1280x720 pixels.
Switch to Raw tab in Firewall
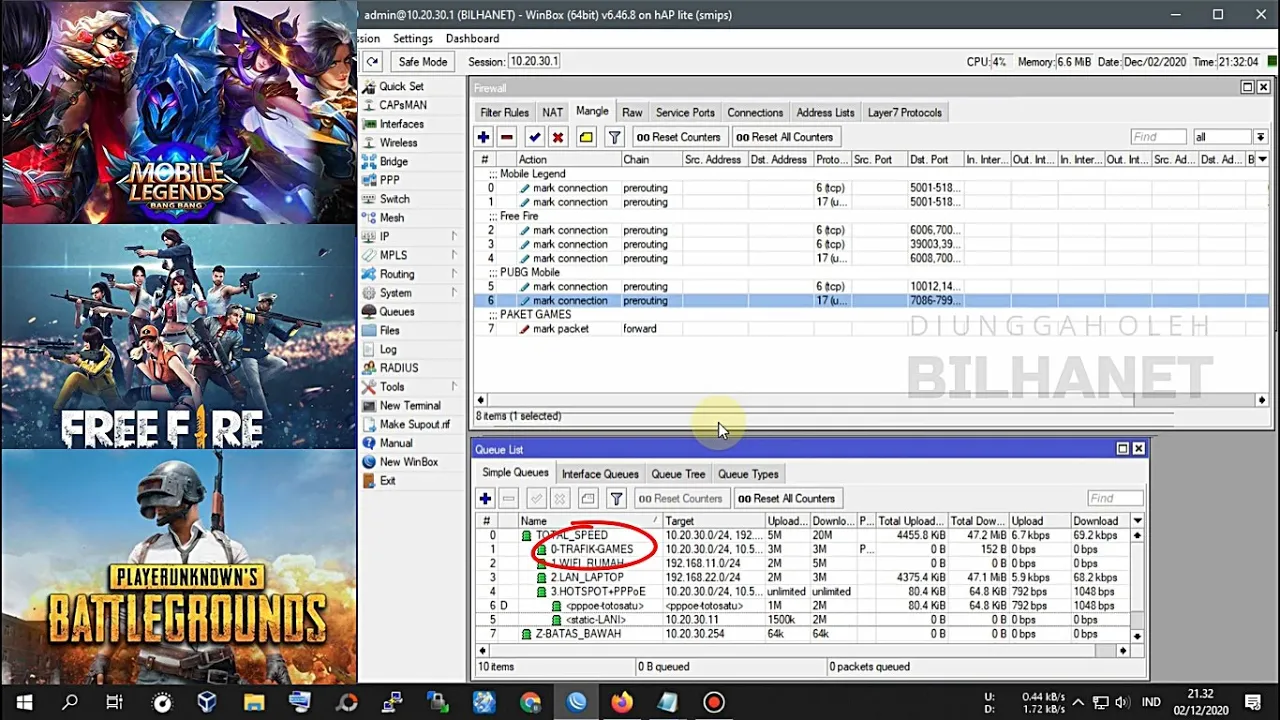click(x=632, y=112)
